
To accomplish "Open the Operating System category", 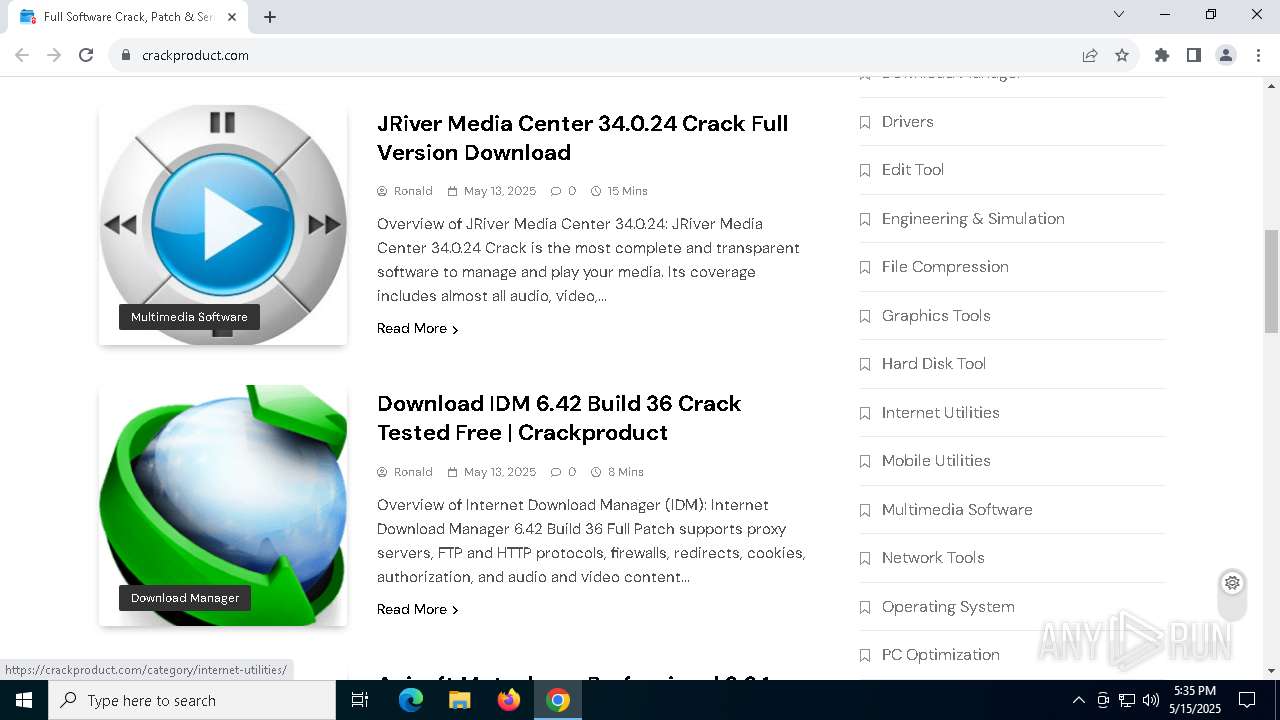I will 948,606.
